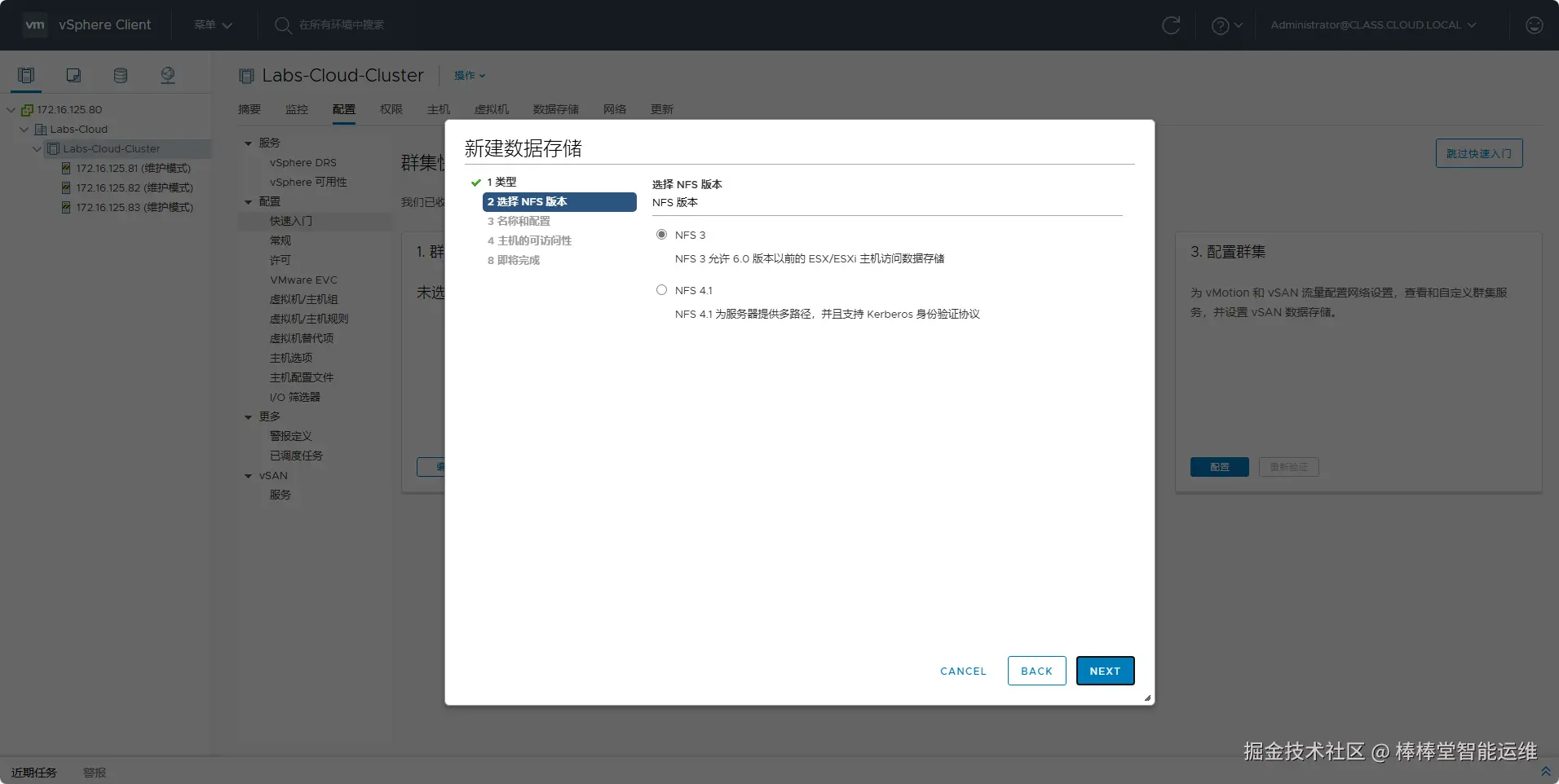Open the Networking inventory icon
Image resolution: width=1559 pixels, height=784 pixels.
click(168, 76)
